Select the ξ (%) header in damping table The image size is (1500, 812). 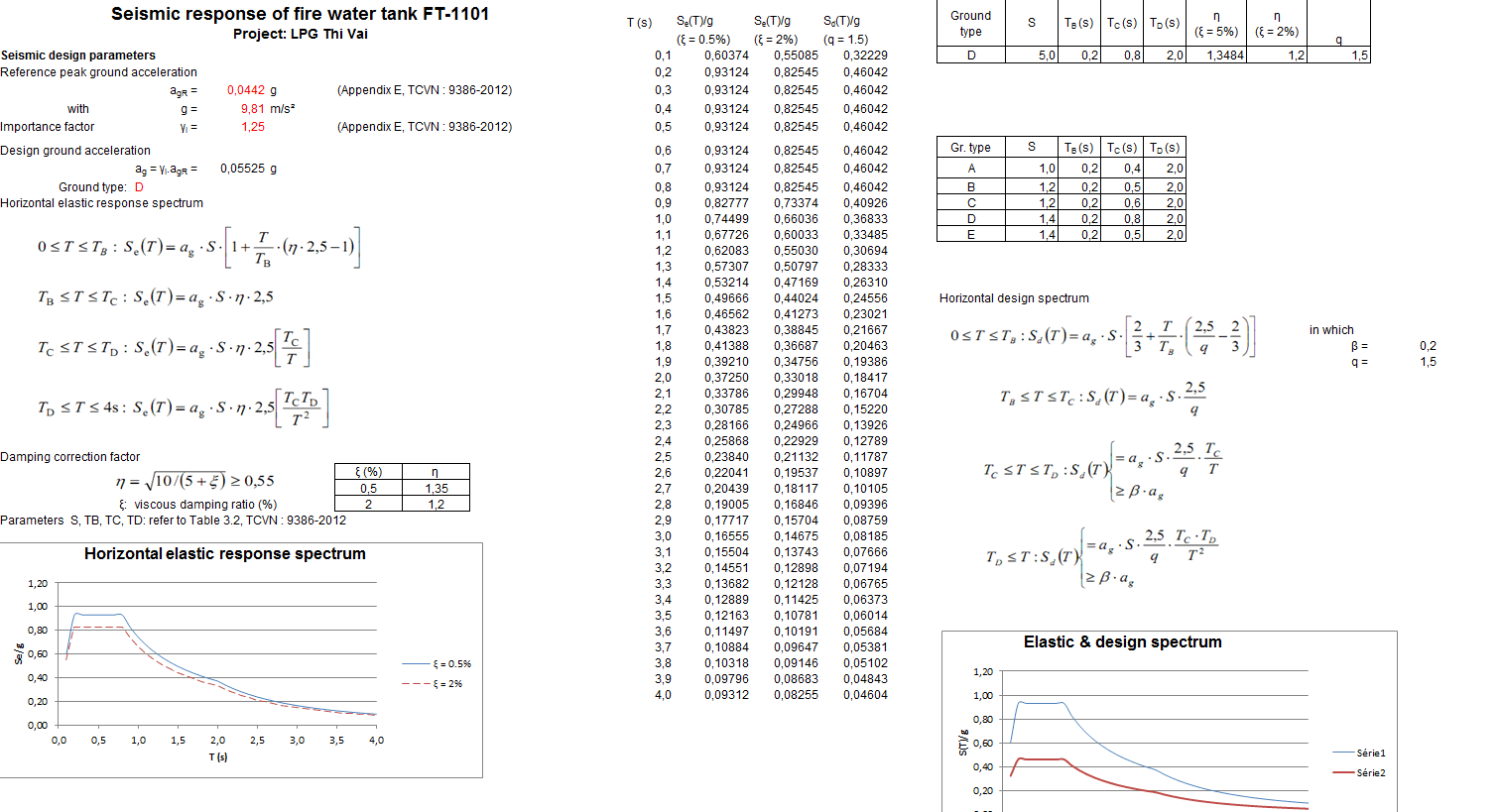pyautogui.click(x=369, y=472)
